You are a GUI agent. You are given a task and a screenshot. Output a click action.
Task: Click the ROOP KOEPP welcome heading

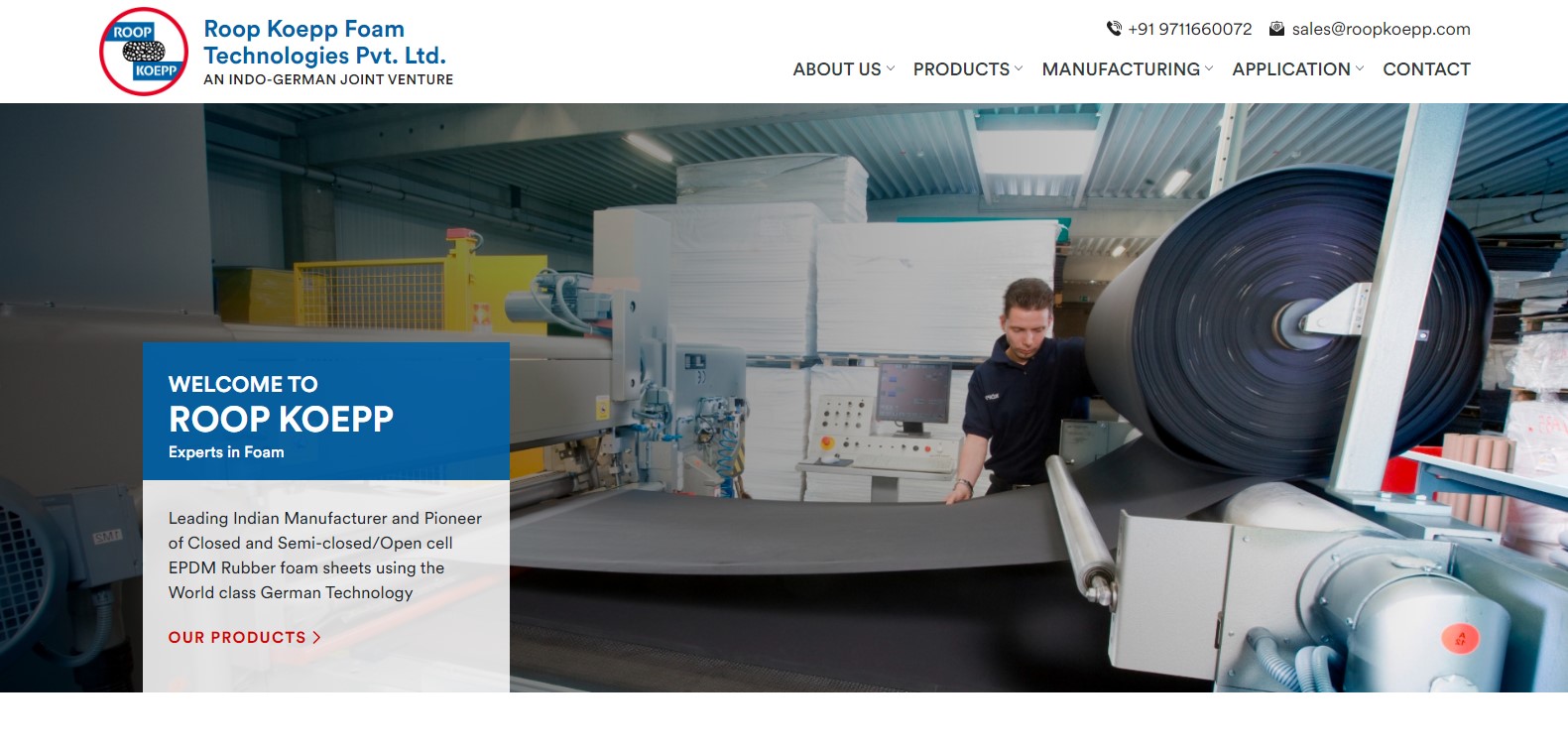point(281,420)
